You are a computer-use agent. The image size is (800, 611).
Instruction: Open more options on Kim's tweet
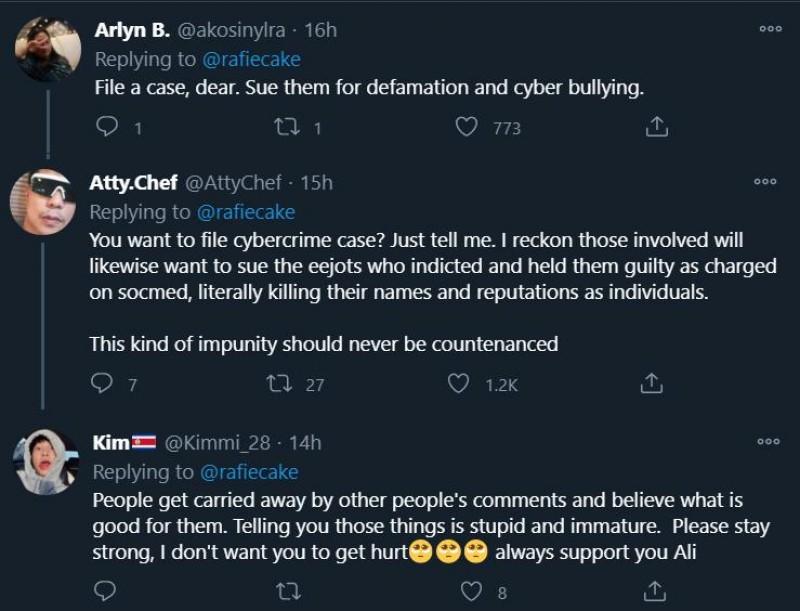coord(769,441)
